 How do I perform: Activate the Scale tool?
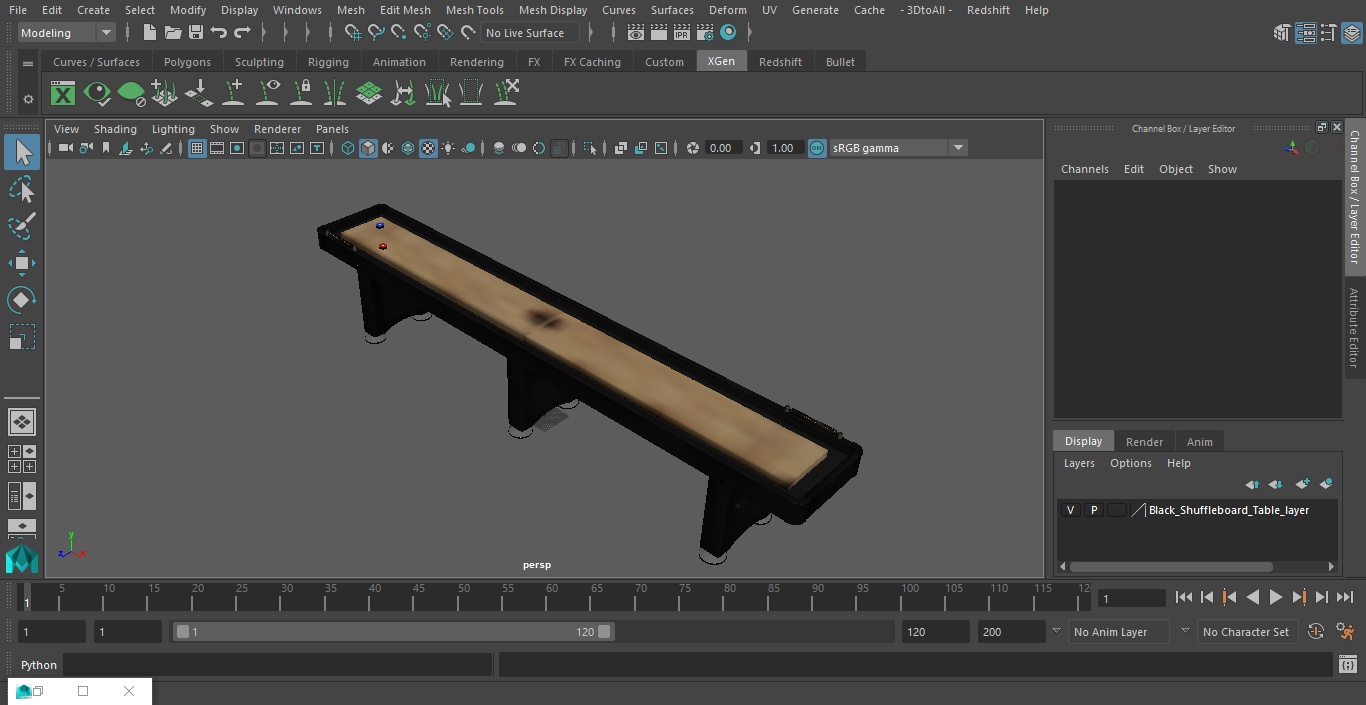[x=21, y=337]
